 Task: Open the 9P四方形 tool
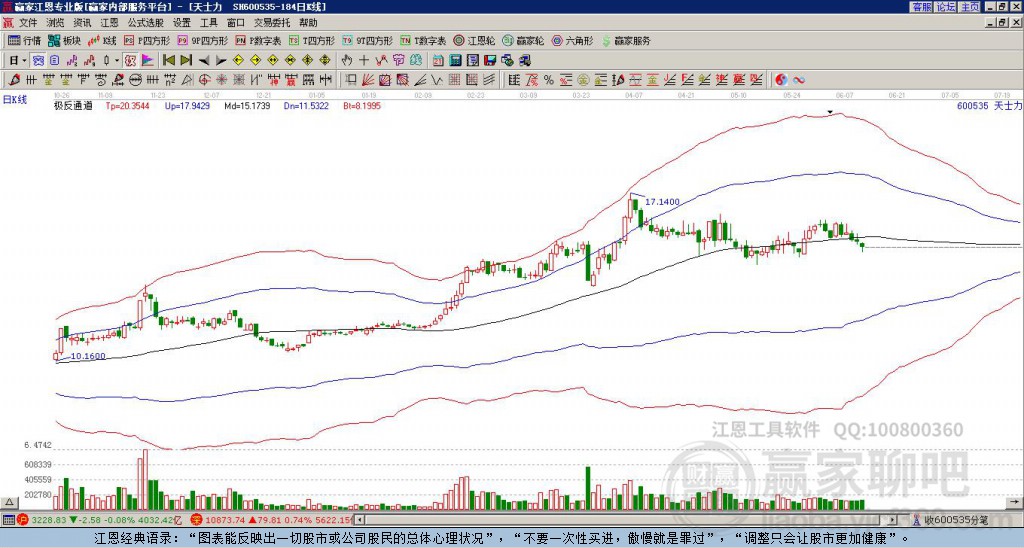point(203,40)
